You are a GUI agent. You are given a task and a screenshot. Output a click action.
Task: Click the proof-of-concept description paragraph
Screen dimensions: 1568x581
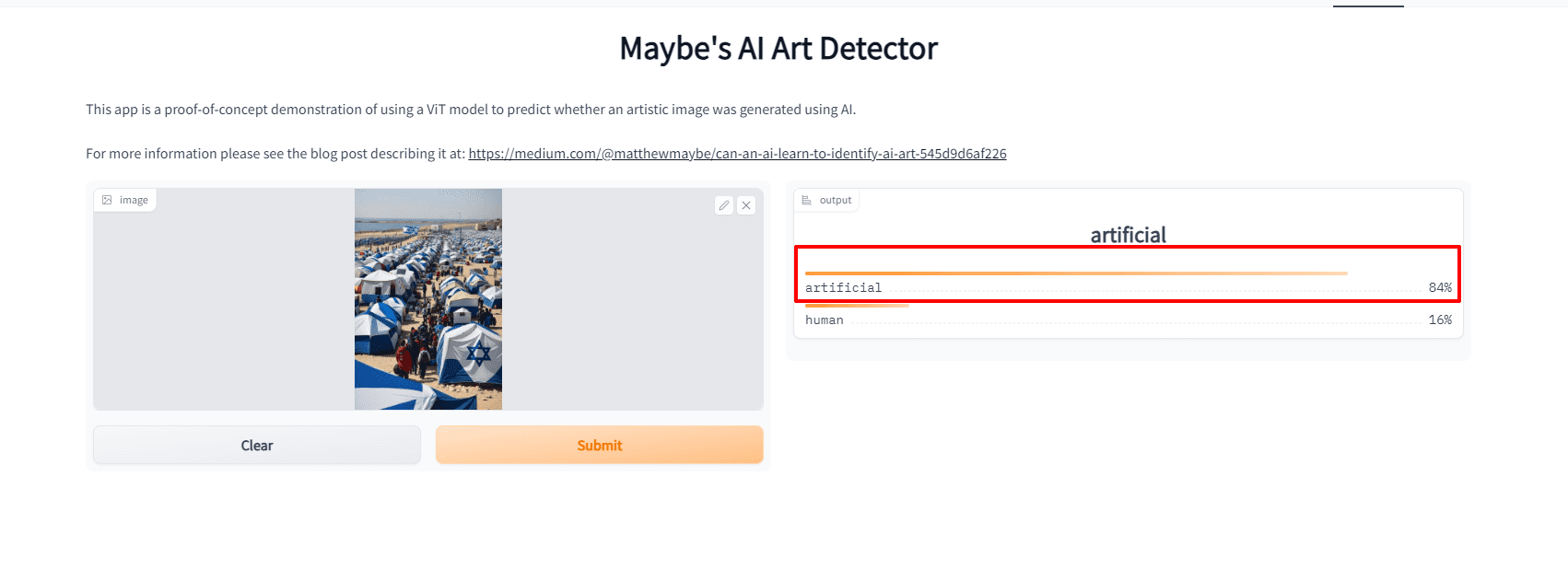tap(471, 110)
